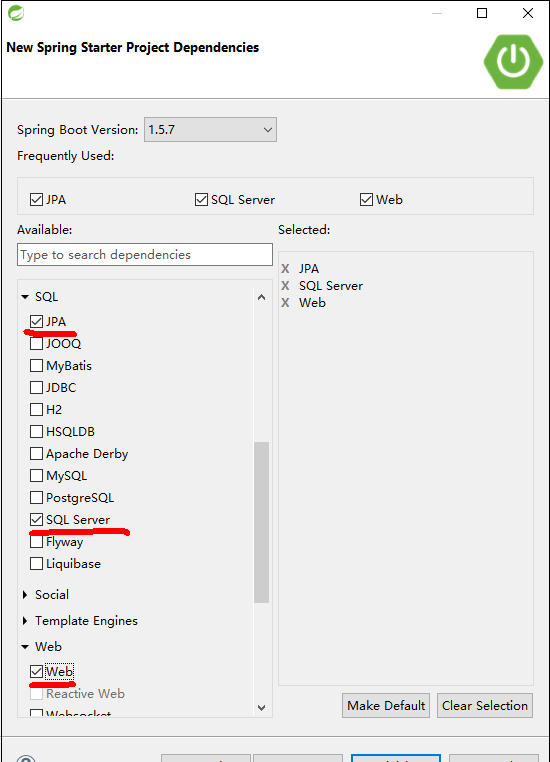Focus the search dependencies field
Image resolution: width=550 pixels, height=762 pixels.
(x=145, y=255)
